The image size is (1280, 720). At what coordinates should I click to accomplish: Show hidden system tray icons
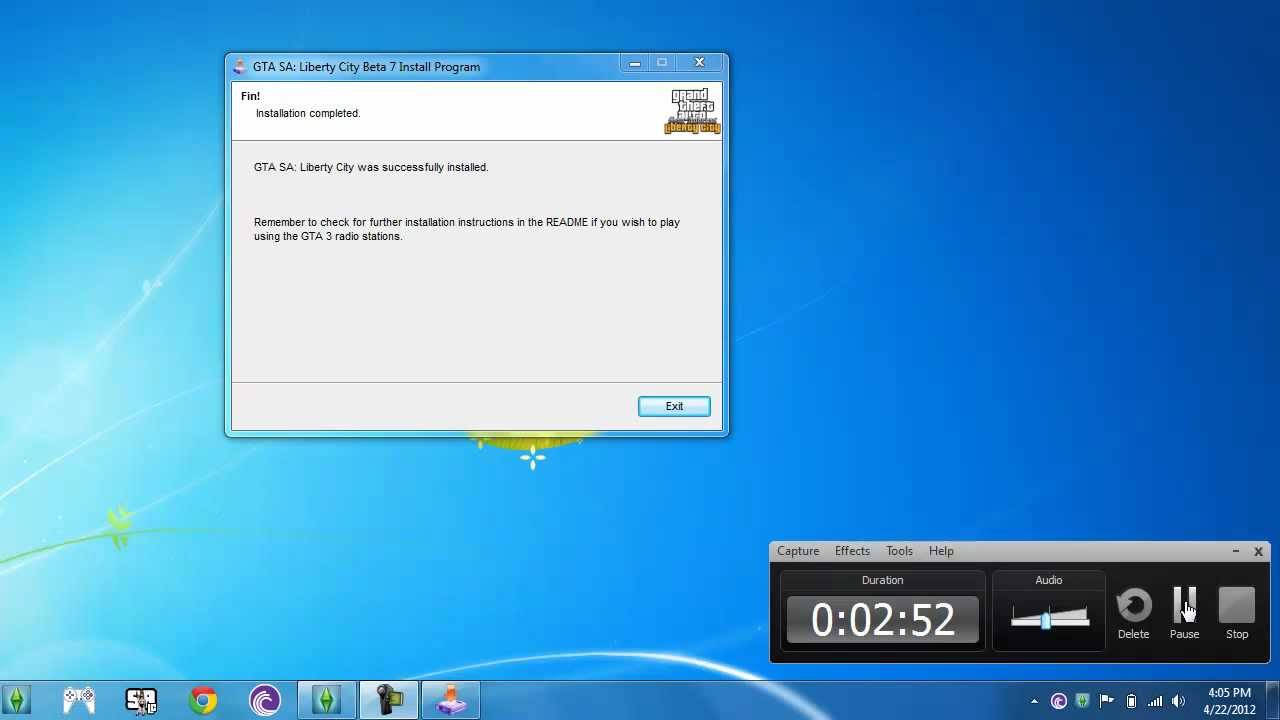1034,701
